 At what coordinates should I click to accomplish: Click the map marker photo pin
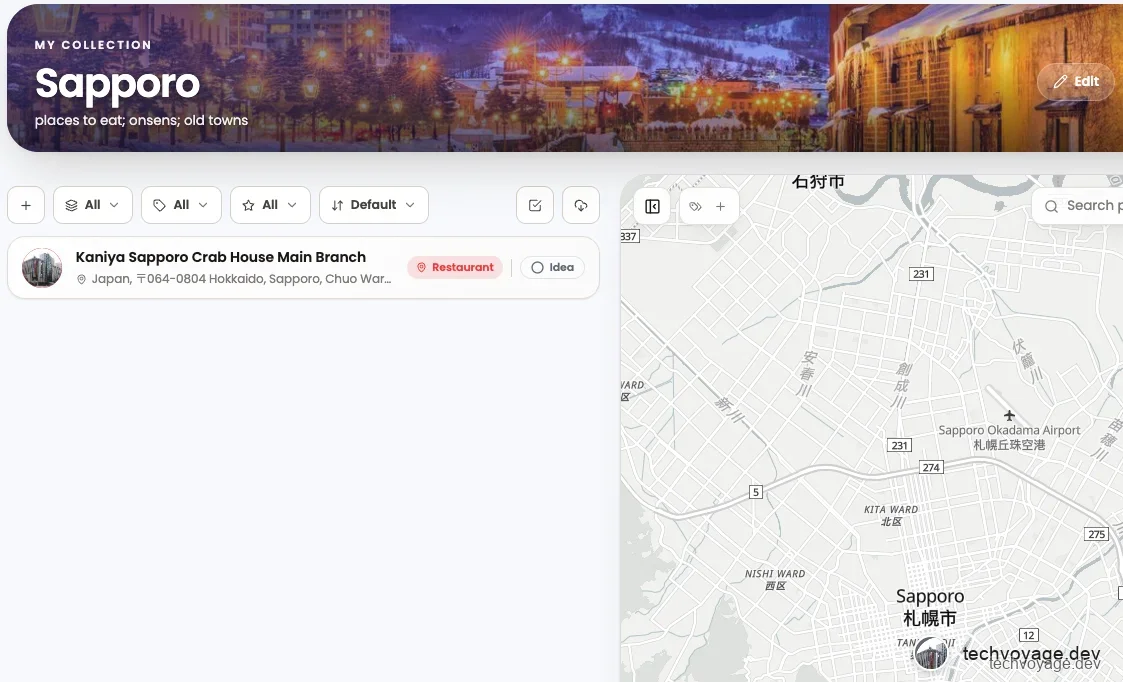pos(931,654)
